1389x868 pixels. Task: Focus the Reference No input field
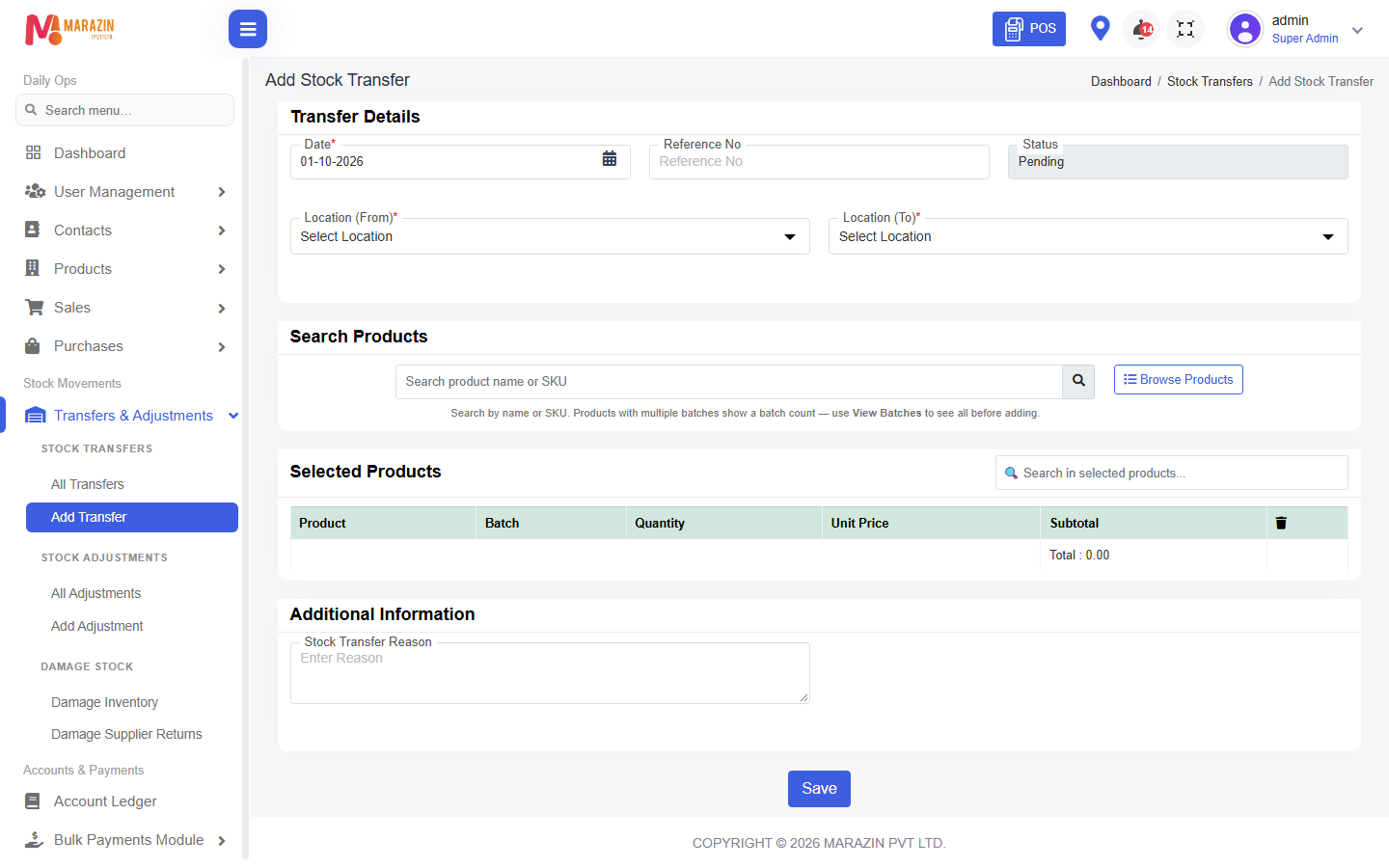click(x=819, y=162)
